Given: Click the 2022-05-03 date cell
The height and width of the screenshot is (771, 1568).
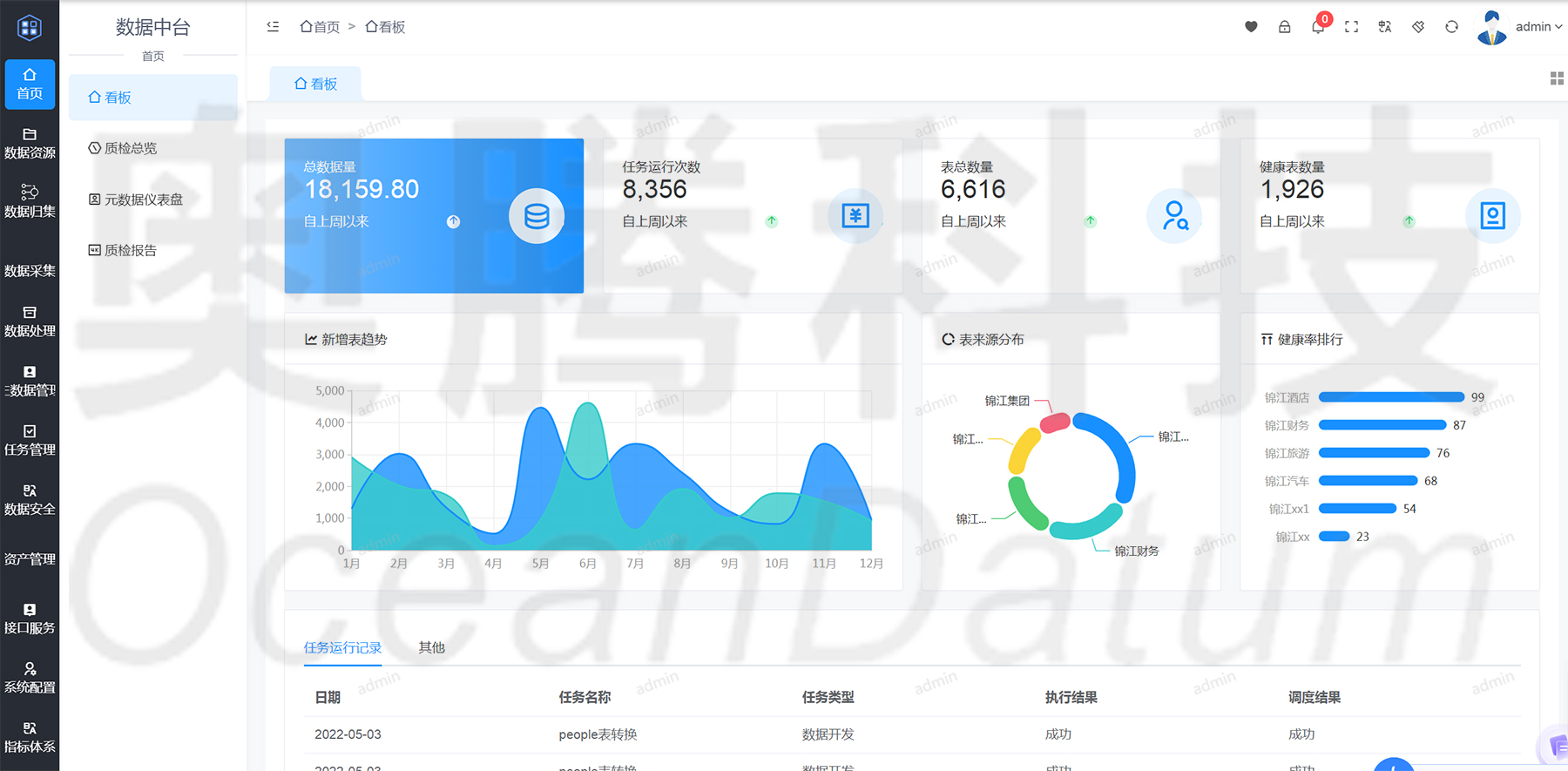Looking at the screenshot, I should pos(348,734).
